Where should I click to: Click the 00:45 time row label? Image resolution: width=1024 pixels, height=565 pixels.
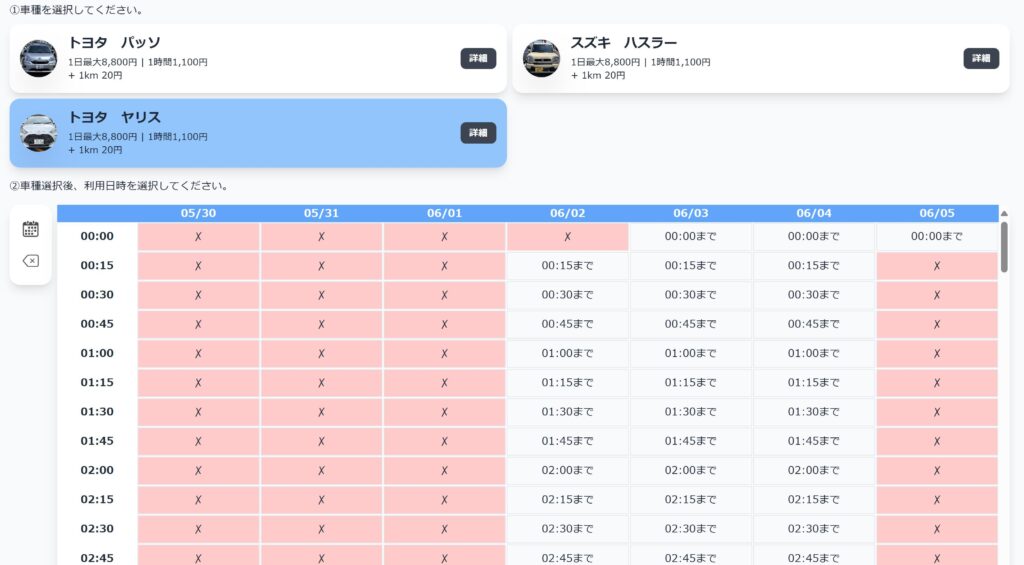[97, 324]
